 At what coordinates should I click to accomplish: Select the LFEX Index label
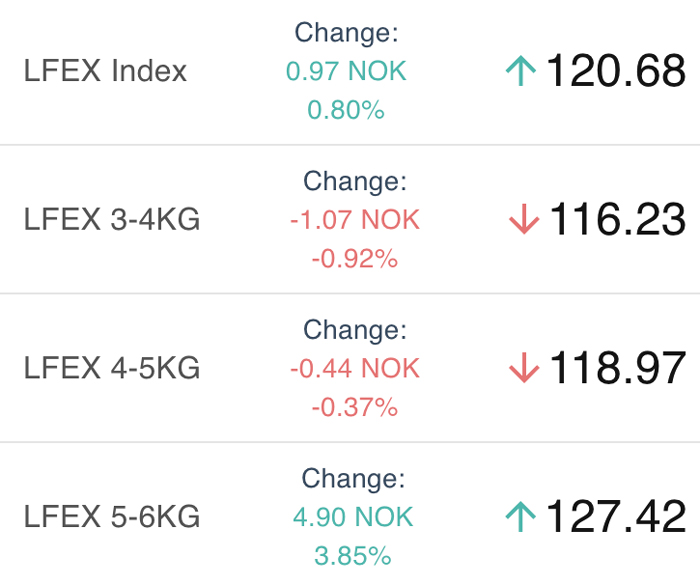(105, 71)
